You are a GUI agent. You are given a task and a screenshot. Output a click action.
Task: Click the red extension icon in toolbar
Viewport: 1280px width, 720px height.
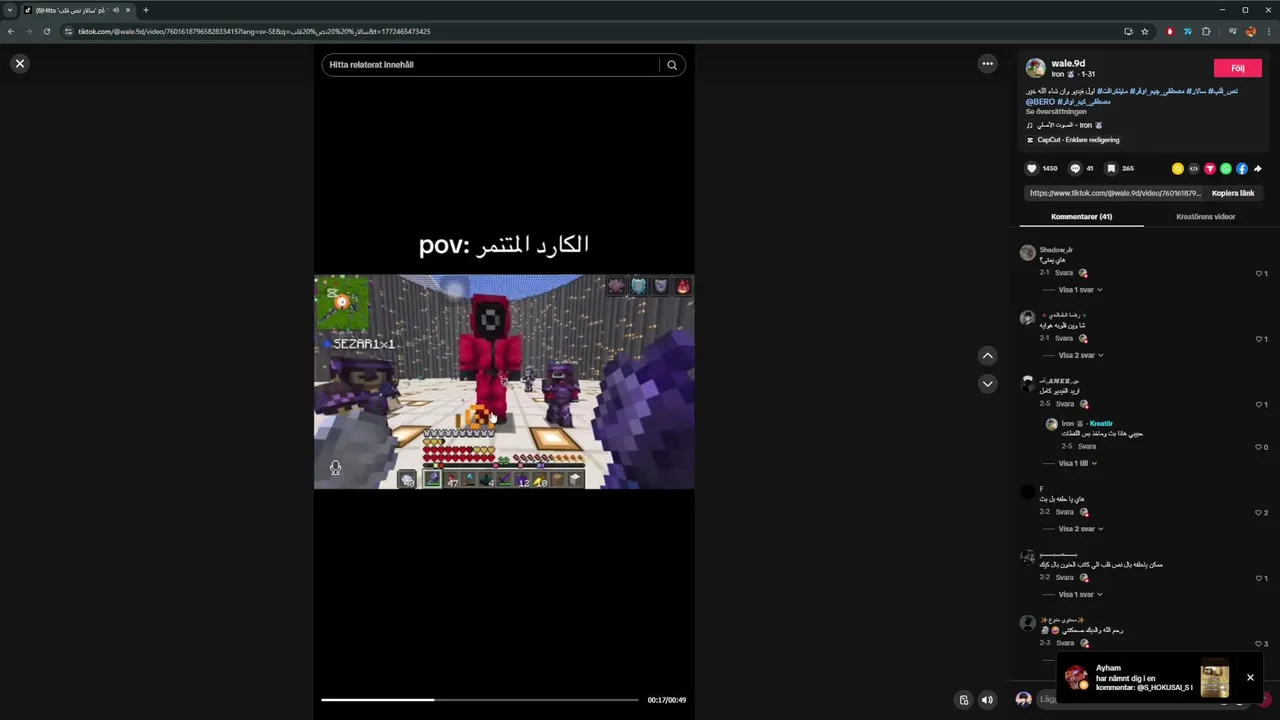[1170, 31]
